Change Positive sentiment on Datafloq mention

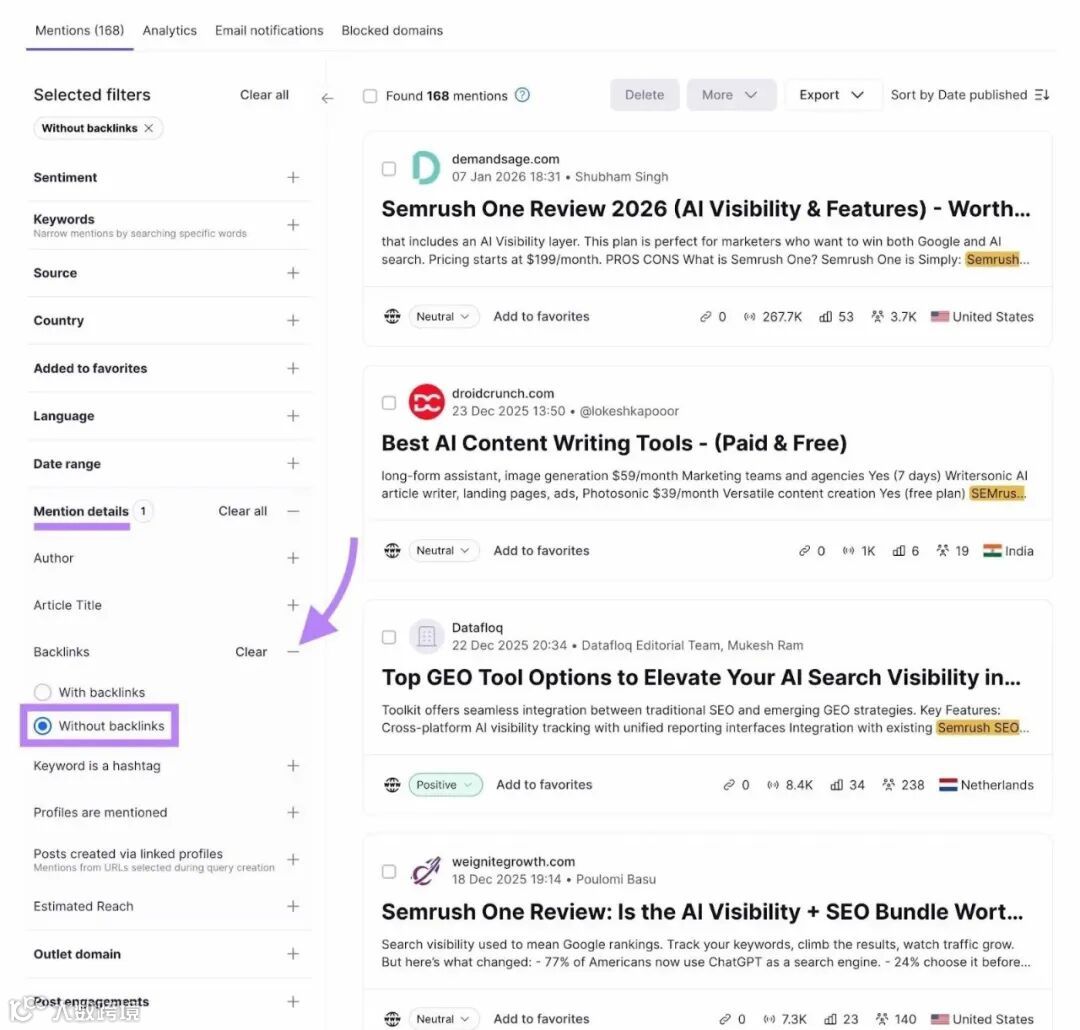445,785
